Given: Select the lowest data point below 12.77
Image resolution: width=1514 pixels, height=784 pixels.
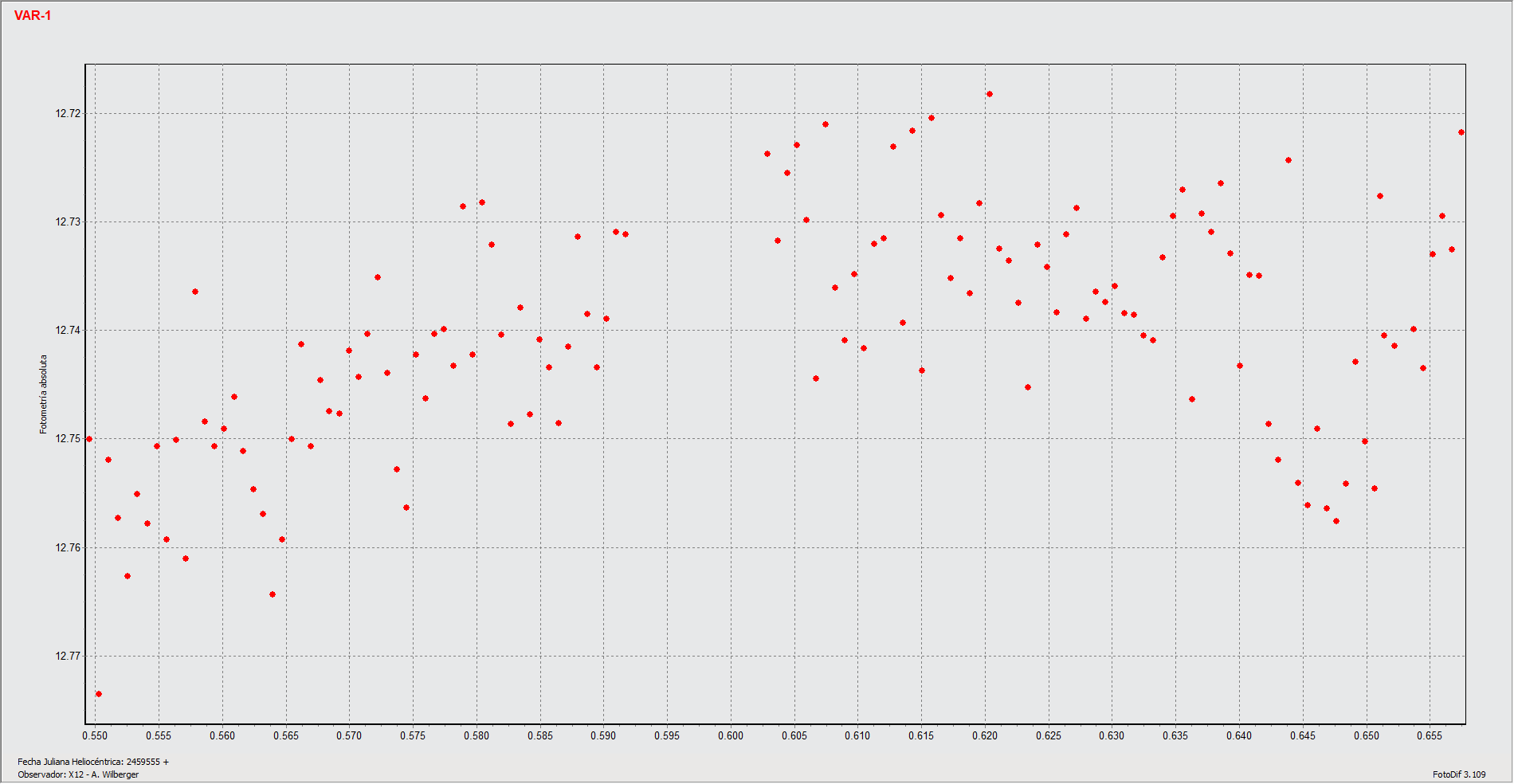Looking at the screenshot, I should tap(99, 694).
